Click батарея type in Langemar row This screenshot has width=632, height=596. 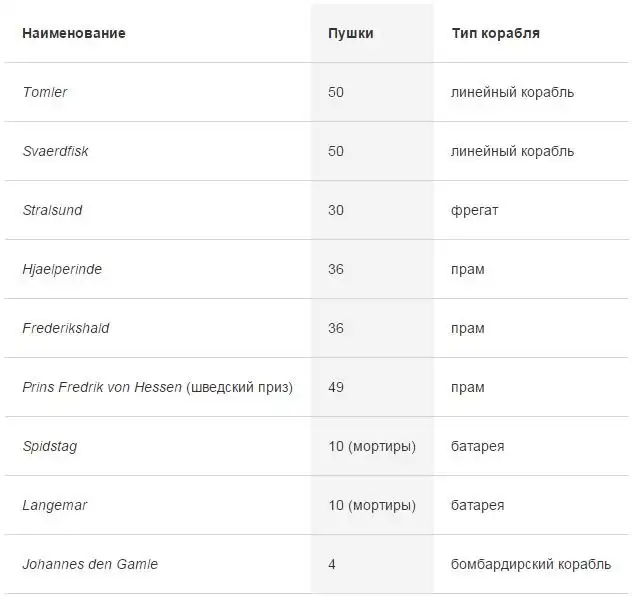point(477,505)
